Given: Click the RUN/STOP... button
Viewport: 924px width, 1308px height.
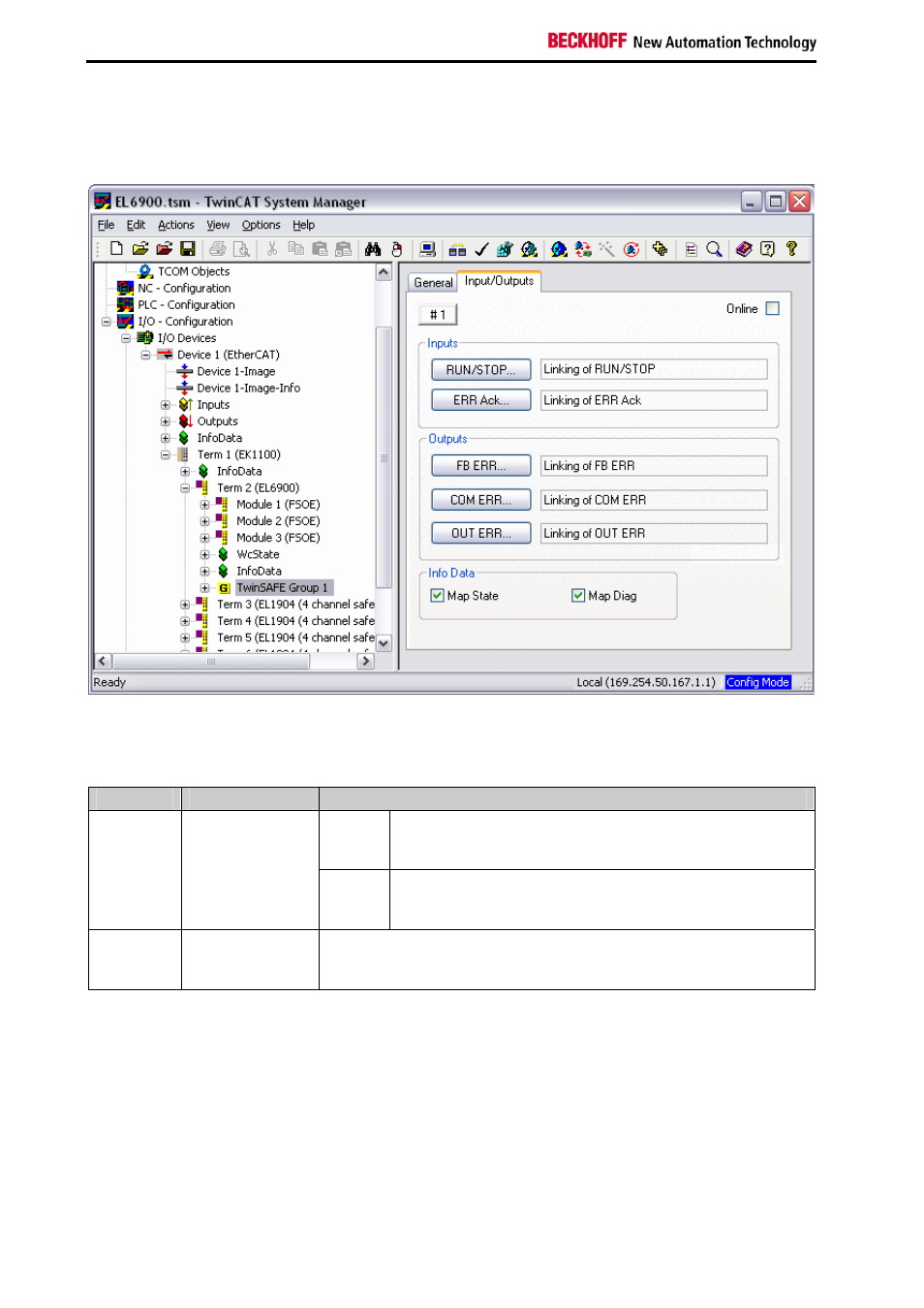Looking at the screenshot, I should 480,370.
